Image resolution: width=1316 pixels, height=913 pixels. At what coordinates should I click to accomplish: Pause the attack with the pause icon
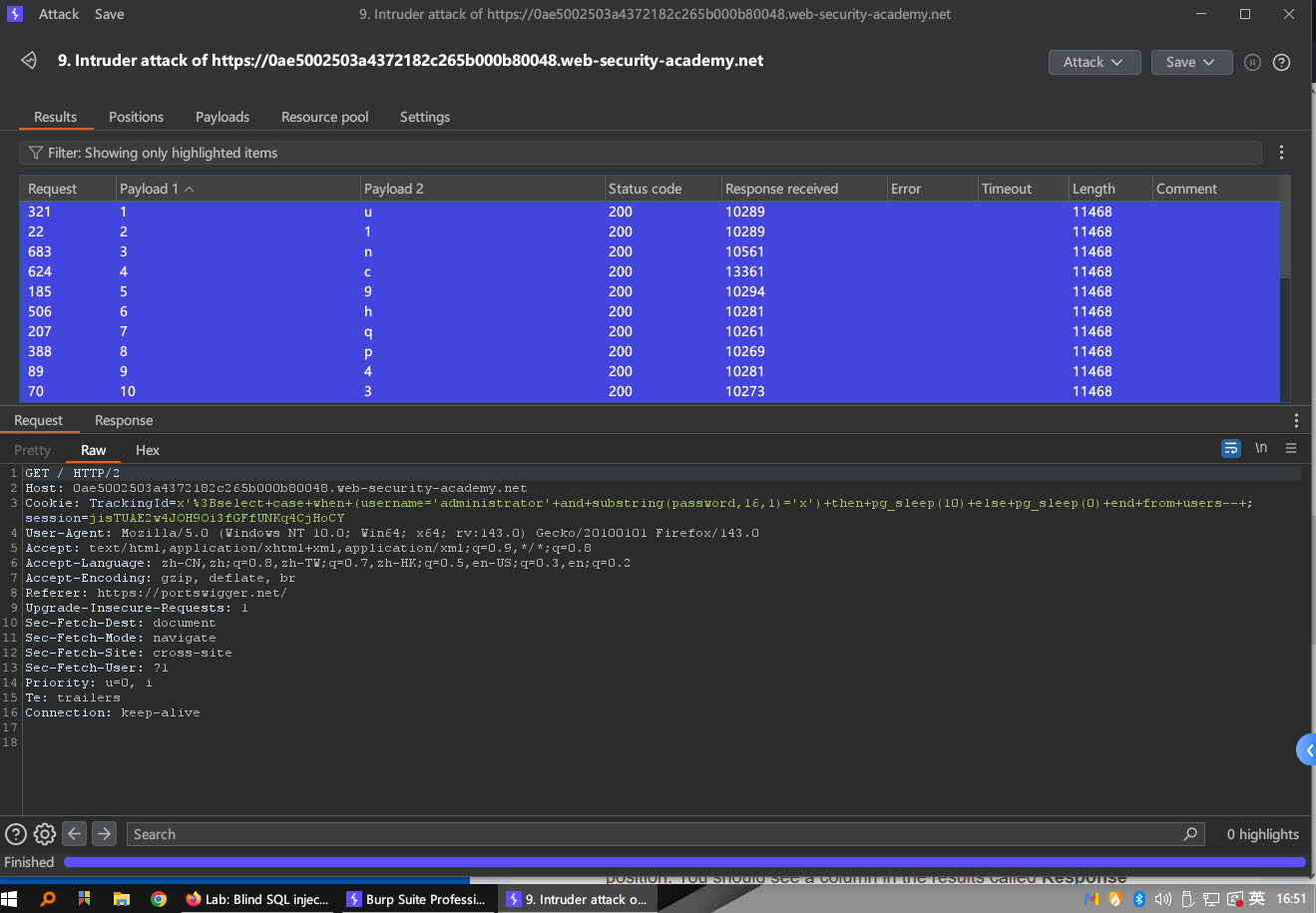[1253, 62]
